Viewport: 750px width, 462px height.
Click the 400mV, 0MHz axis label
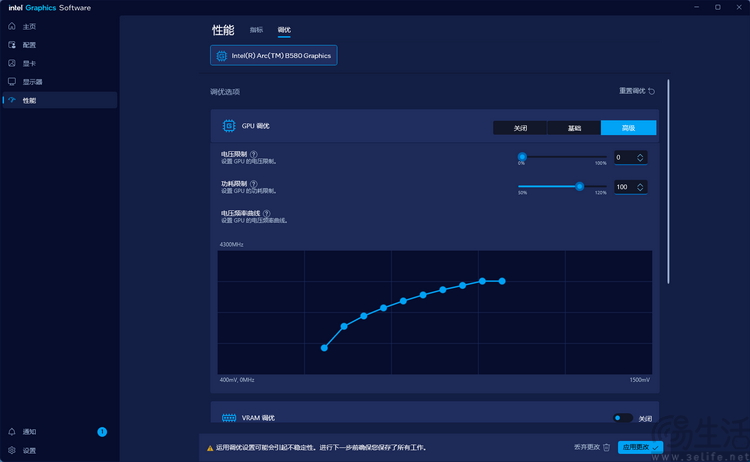click(x=237, y=380)
